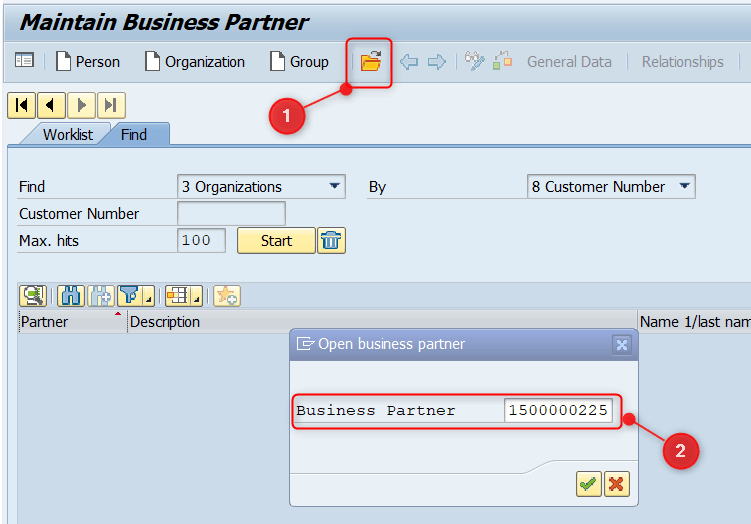Screen dimensions: 751x524
Task: Click the Description column header
Action: (382, 322)
